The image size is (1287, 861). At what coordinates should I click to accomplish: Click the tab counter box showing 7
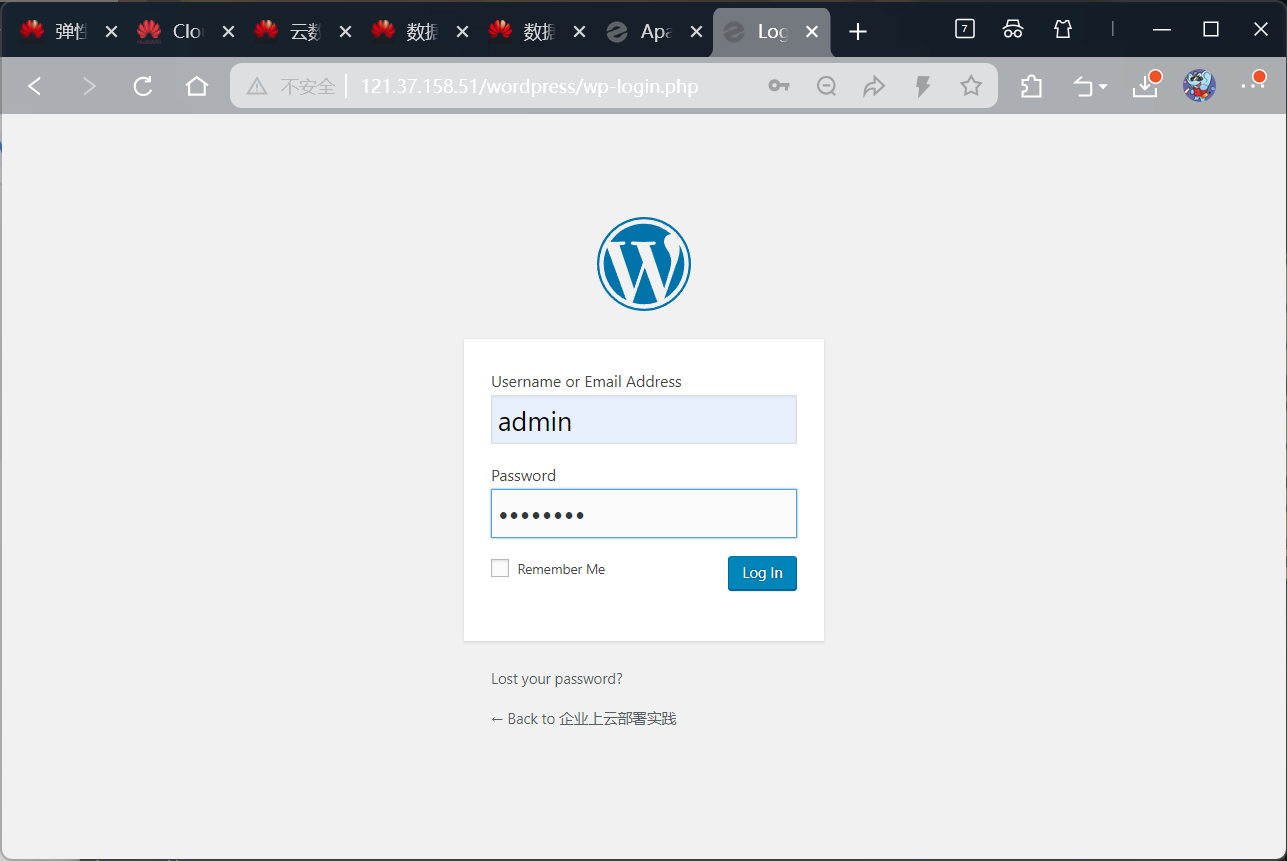964,29
